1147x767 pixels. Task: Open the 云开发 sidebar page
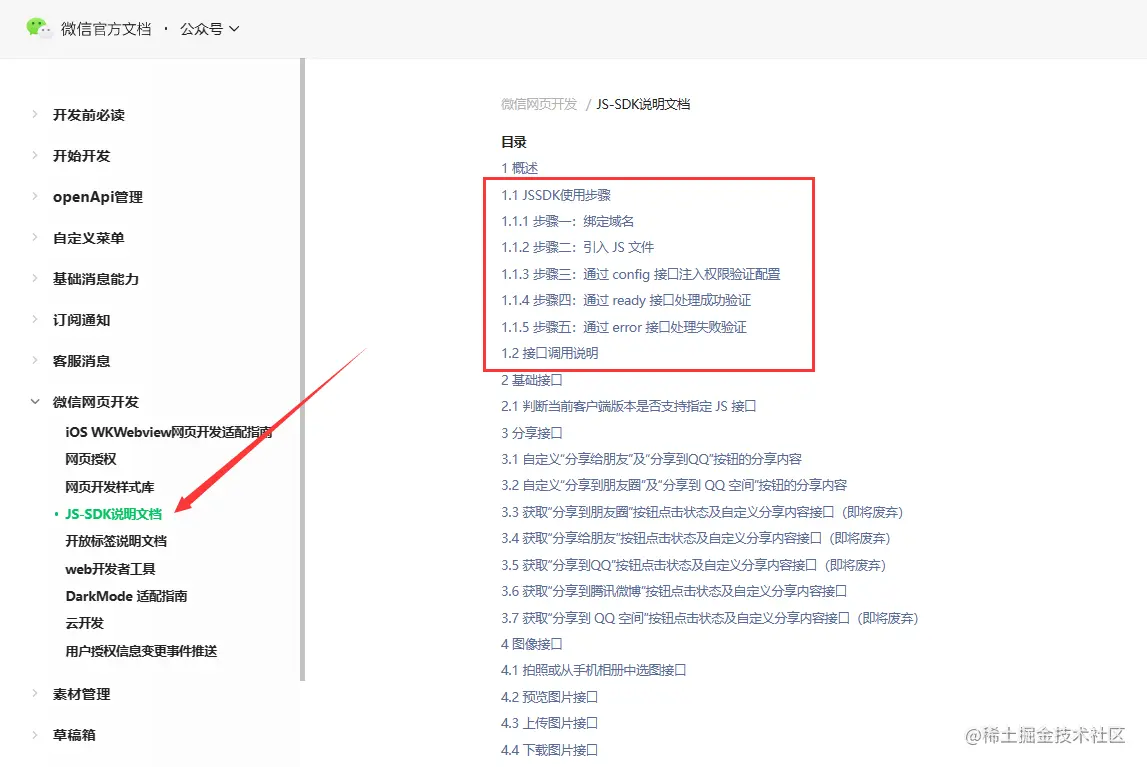tap(85, 623)
